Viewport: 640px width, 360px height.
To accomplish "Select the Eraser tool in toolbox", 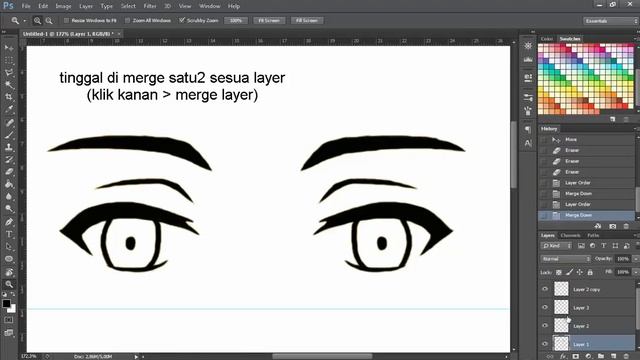I will point(9,172).
